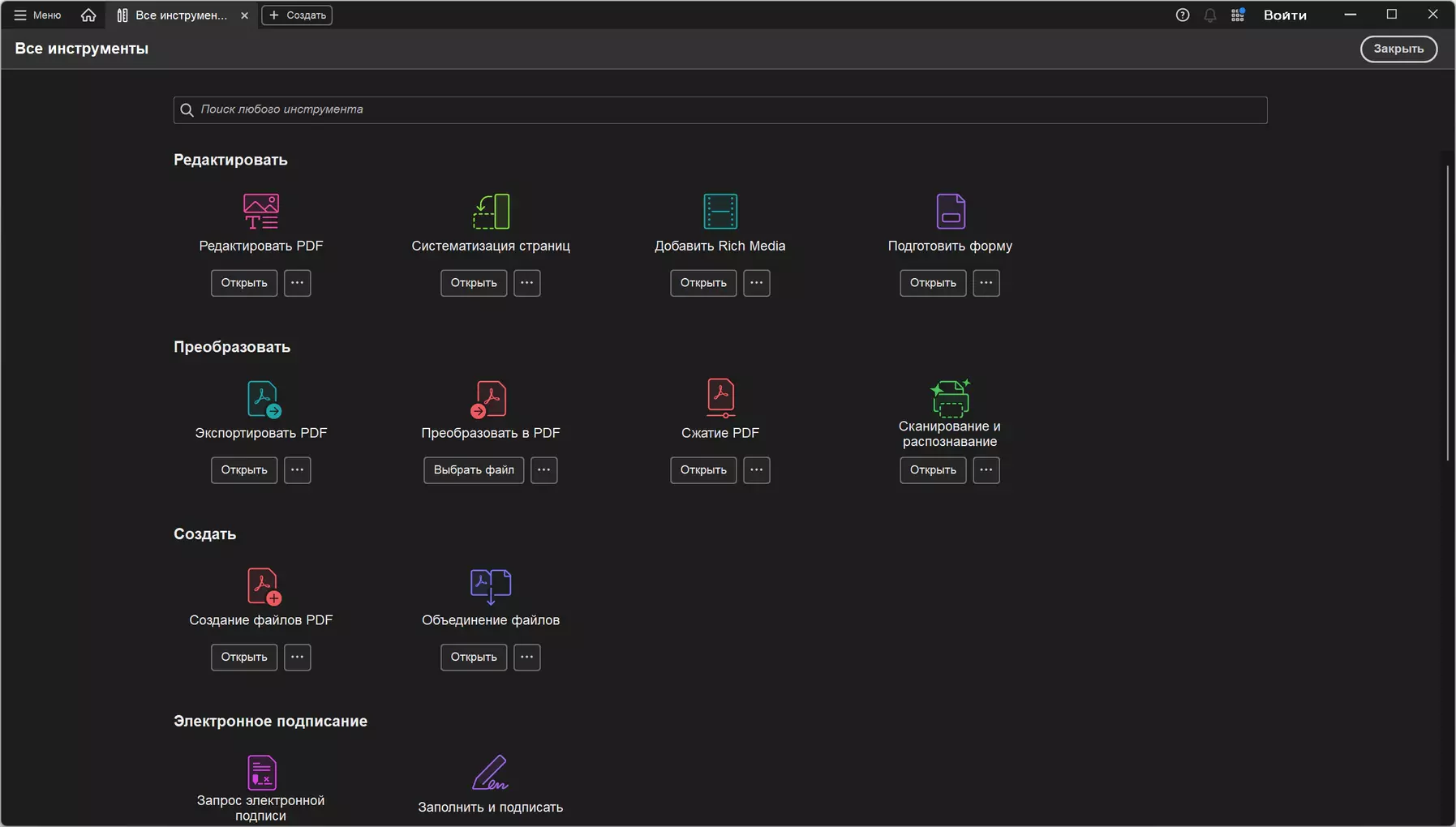Open Подготовить форму with Открыть button
Image resolution: width=1456 pixels, height=827 pixels.
tap(933, 283)
